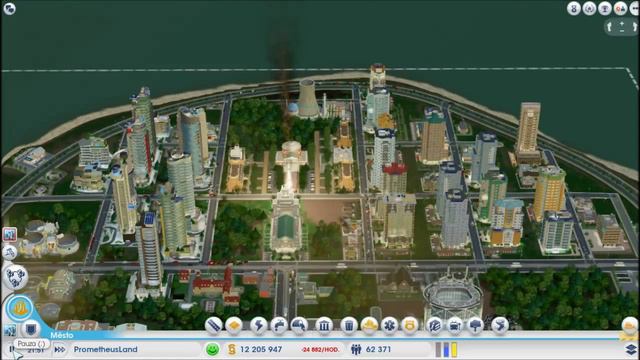Open the options menu with three dots

click(x=635, y=9)
